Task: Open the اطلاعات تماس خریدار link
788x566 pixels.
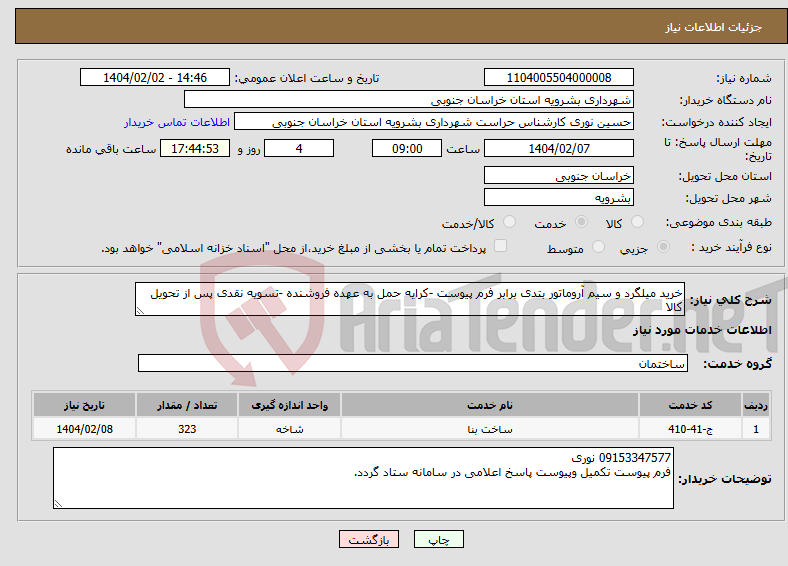Action: (x=177, y=122)
